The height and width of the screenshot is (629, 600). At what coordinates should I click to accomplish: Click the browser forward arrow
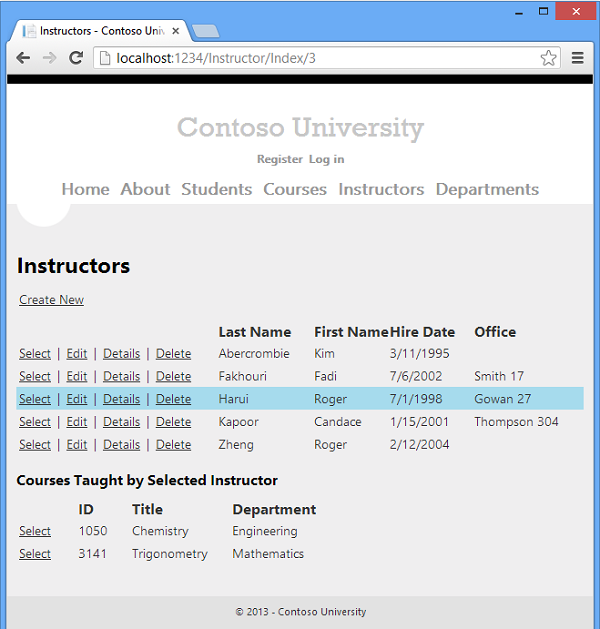tap(49, 58)
